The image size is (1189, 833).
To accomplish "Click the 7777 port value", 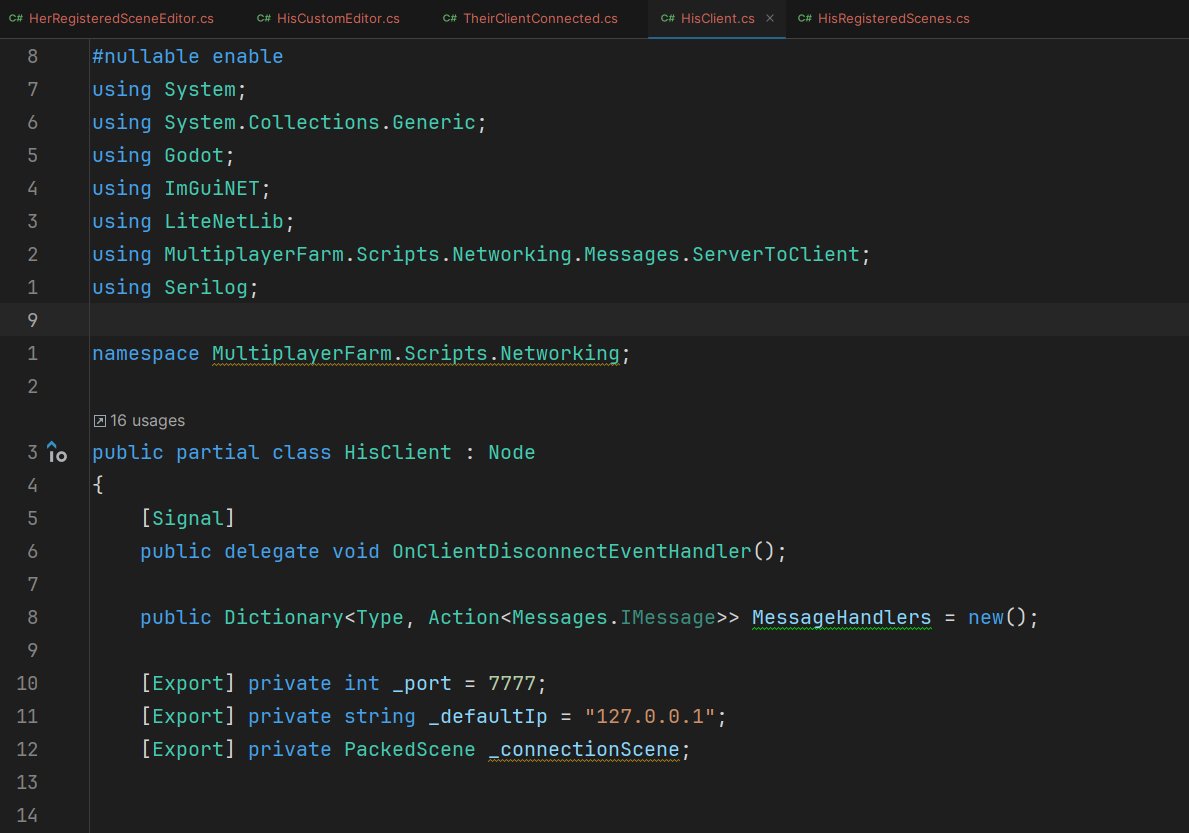I will click(511, 684).
